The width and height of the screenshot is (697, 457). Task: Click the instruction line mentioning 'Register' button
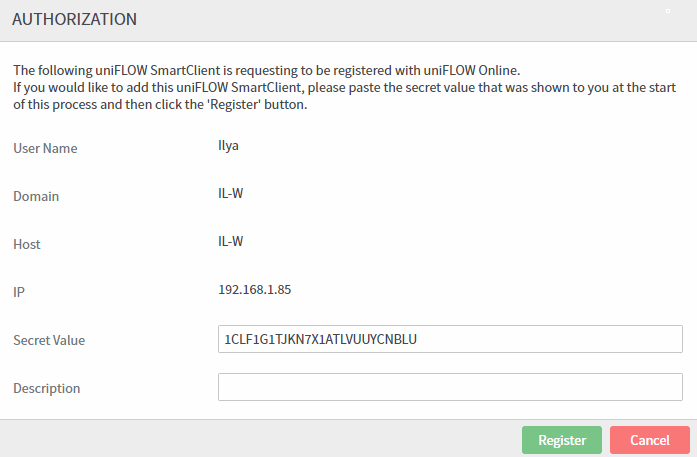pyautogui.click(x=159, y=106)
